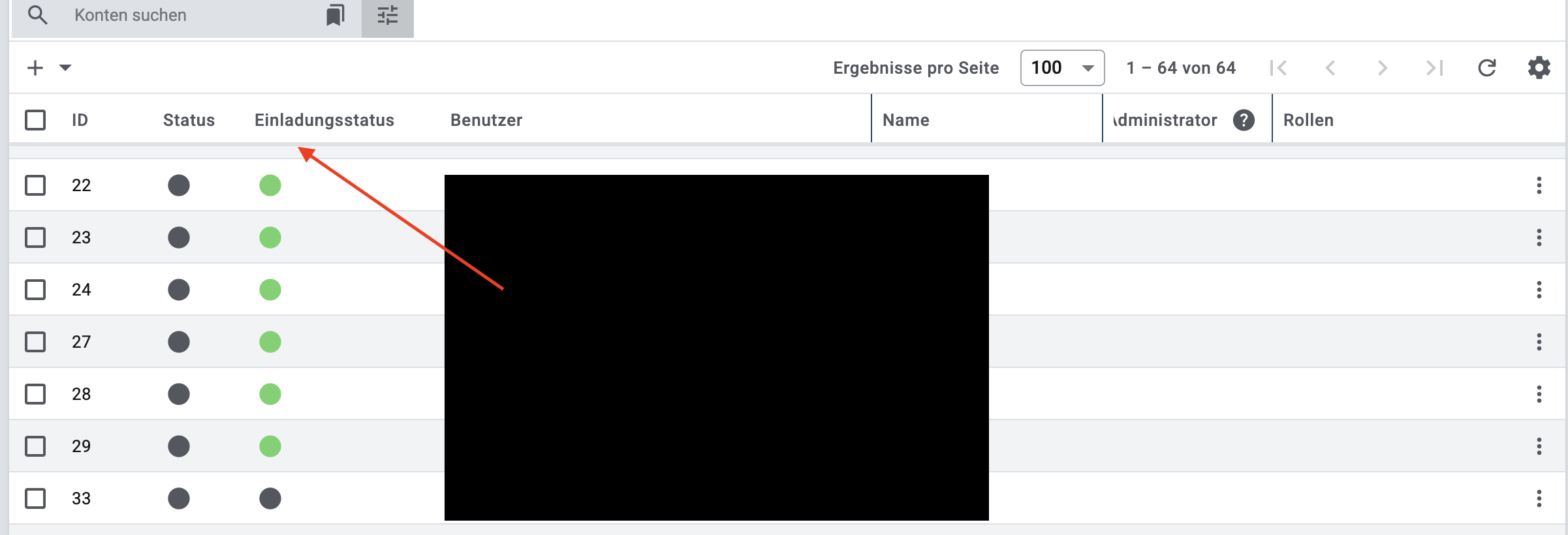Image resolution: width=1568 pixels, height=535 pixels.
Task: Sort by the Status column header
Action: [189, 120]
